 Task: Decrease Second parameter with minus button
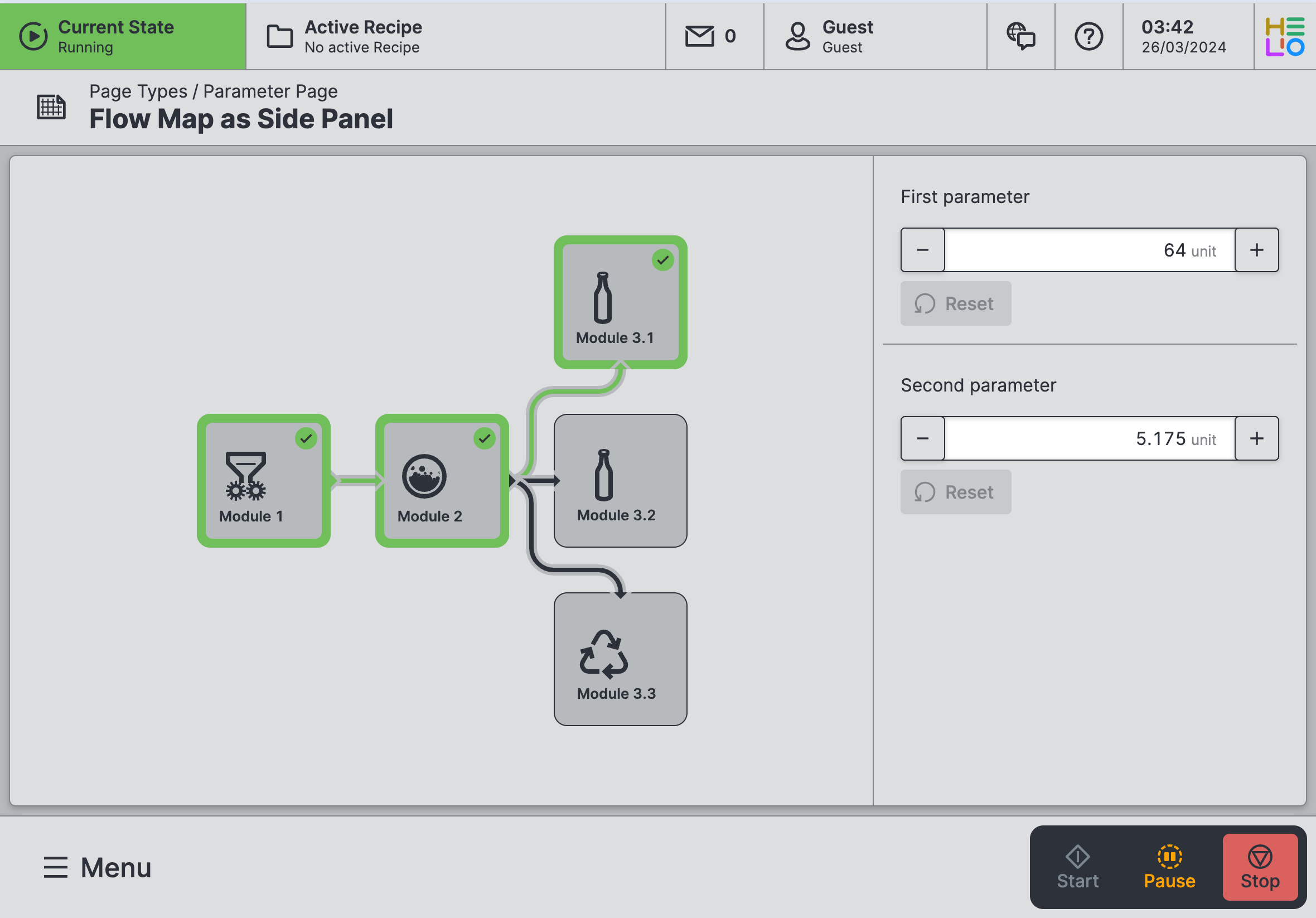tap(922, 439)
